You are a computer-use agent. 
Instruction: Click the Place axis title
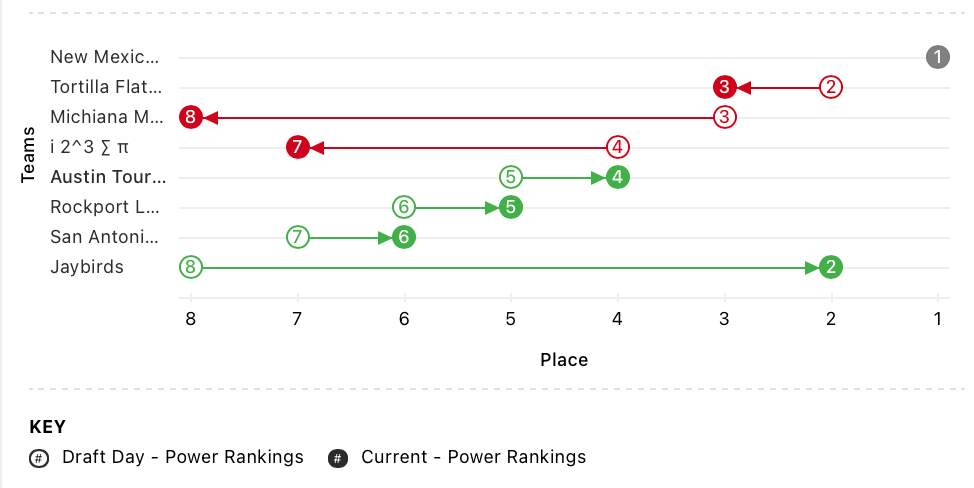tap(564, 359)
